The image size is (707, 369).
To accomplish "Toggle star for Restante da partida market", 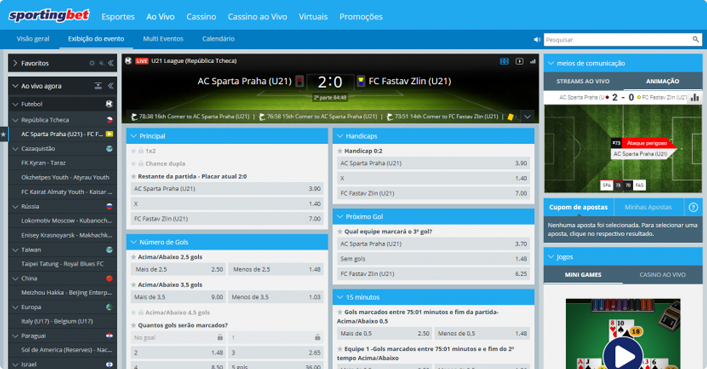I will tap(133, 176).
